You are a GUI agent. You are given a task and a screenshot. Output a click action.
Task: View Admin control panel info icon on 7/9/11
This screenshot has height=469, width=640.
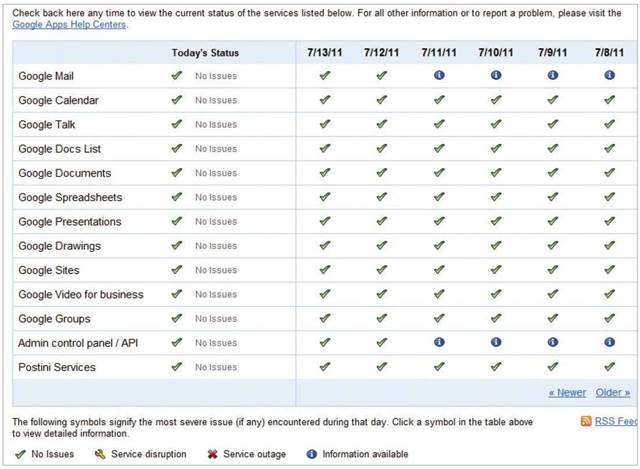553,342
